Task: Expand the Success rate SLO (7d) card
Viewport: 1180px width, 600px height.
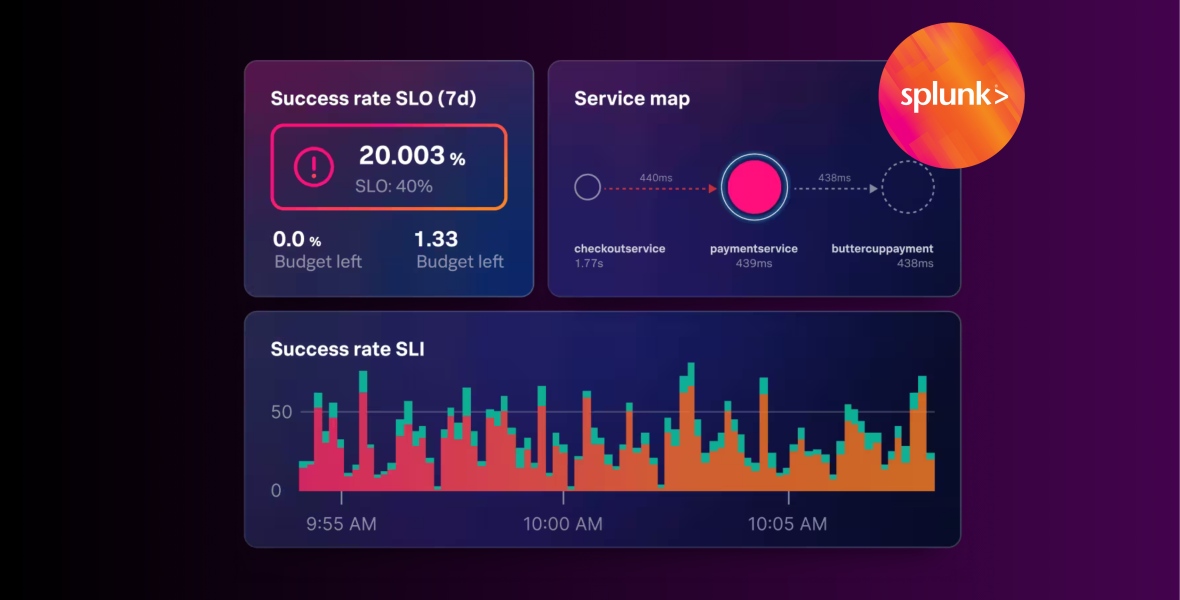Action: [374, 98]
